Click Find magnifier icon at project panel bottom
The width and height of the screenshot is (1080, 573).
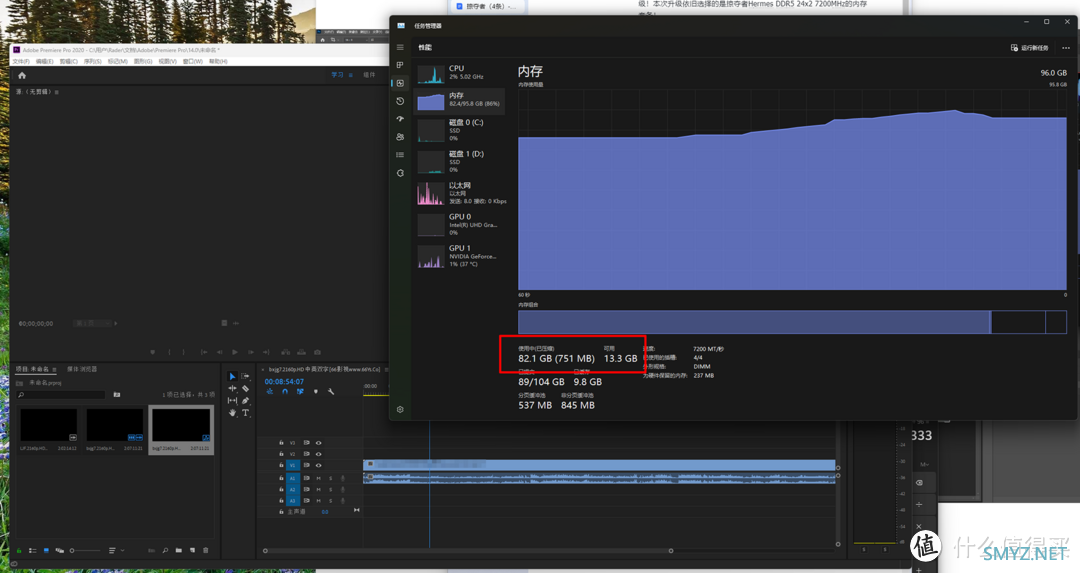click(165, 550)
